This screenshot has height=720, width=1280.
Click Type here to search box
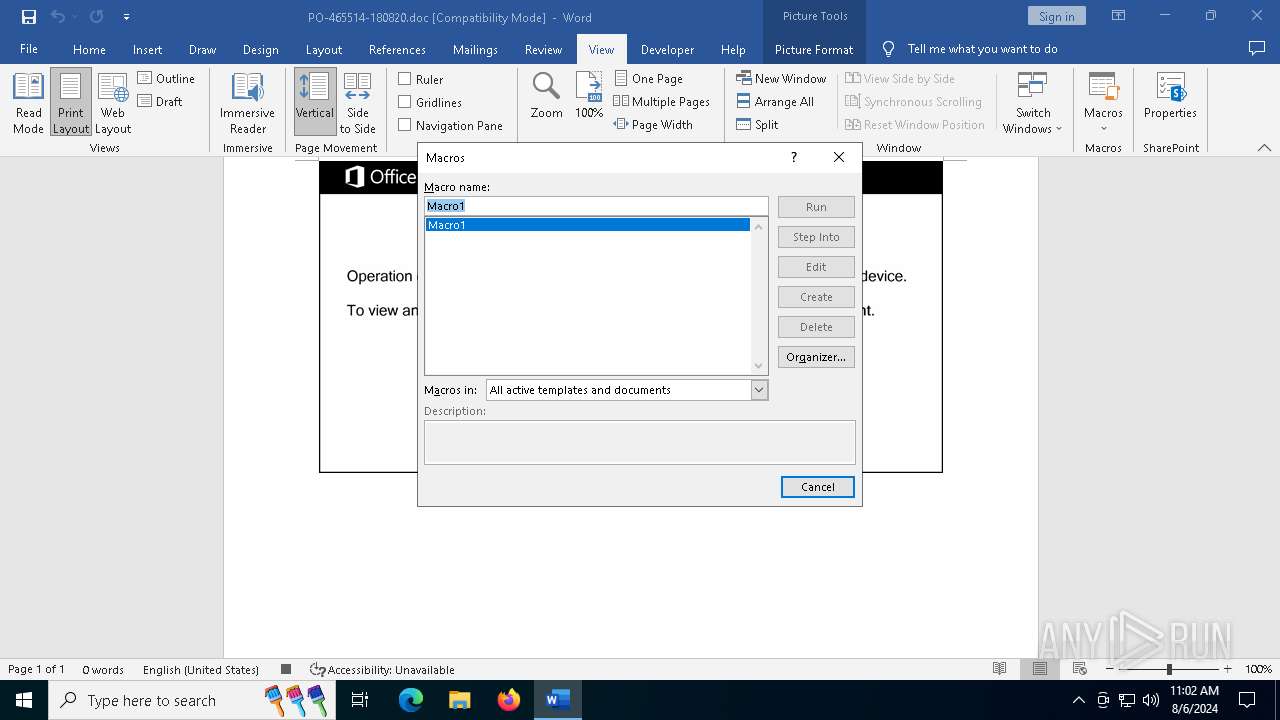[x=190, y=700]
